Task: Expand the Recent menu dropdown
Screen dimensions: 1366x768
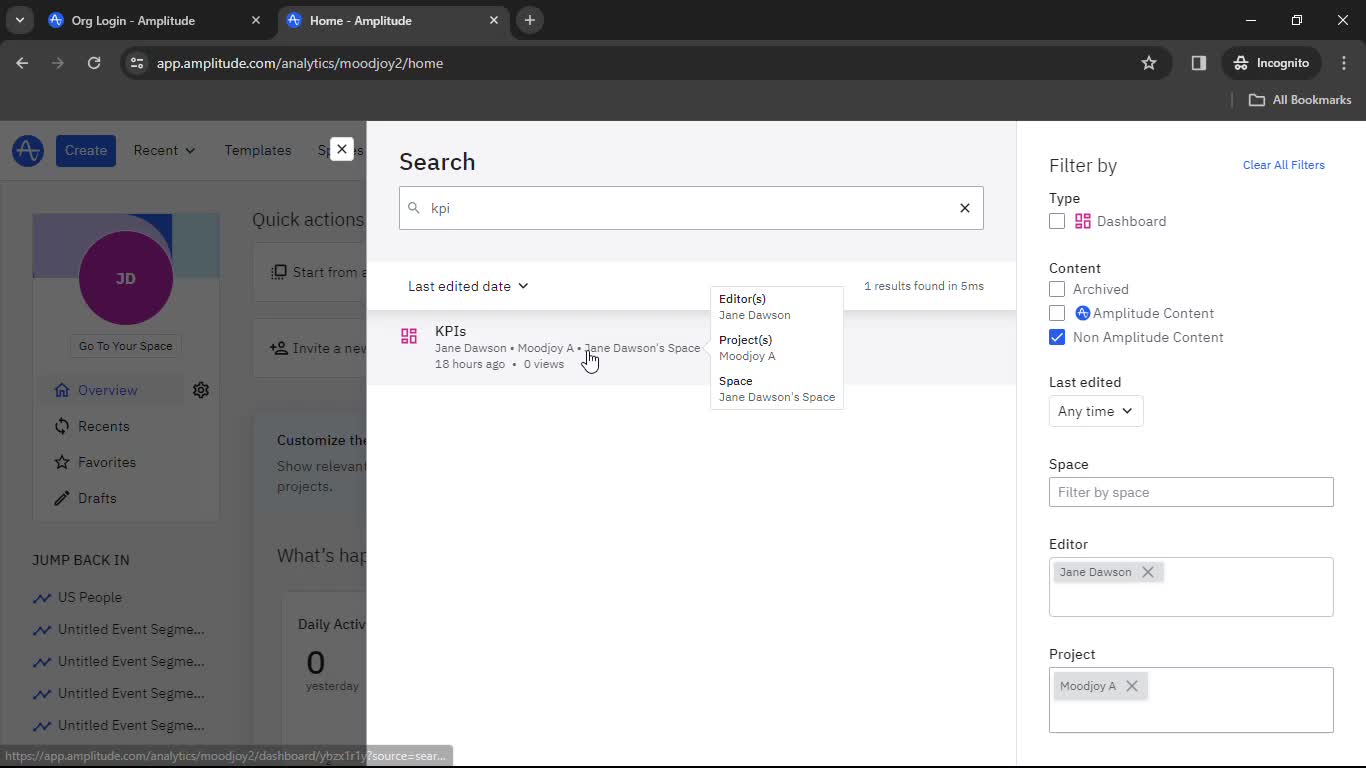Action: [x=164, y=150]
